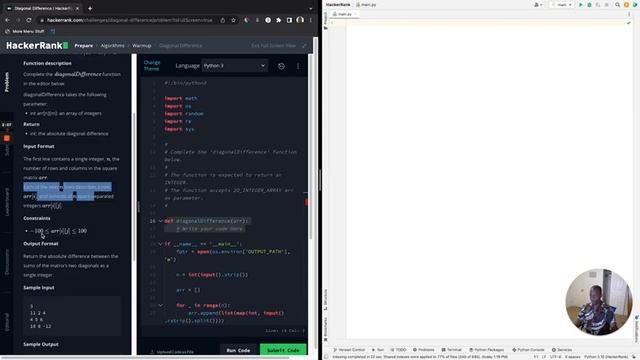
Task: Reload the HackerRank page in the browser
Action: pyautogui.click(x=29, y=20)
